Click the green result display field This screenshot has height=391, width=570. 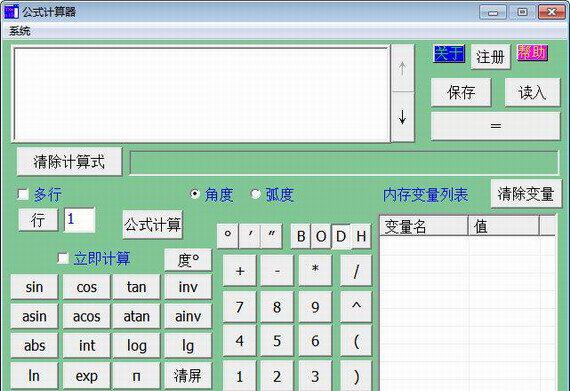click(344, 163)
